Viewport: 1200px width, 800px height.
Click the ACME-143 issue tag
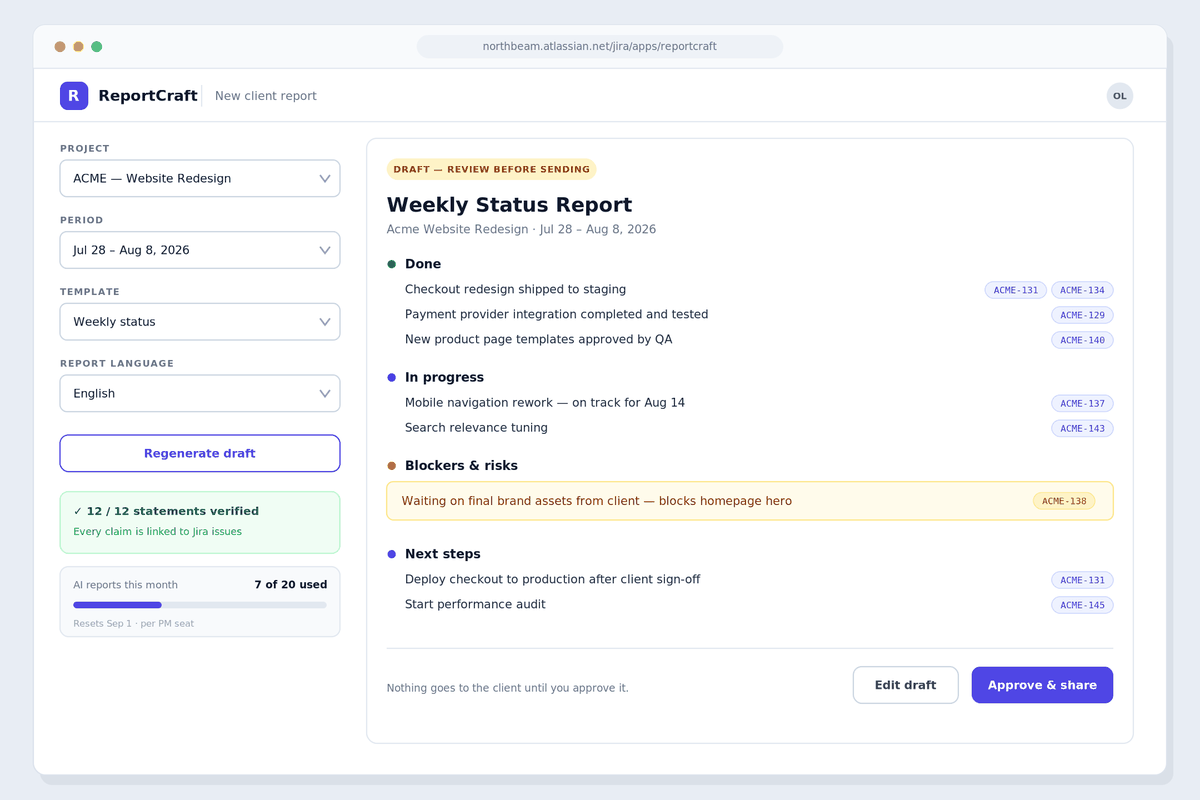tap(1082, 428)
